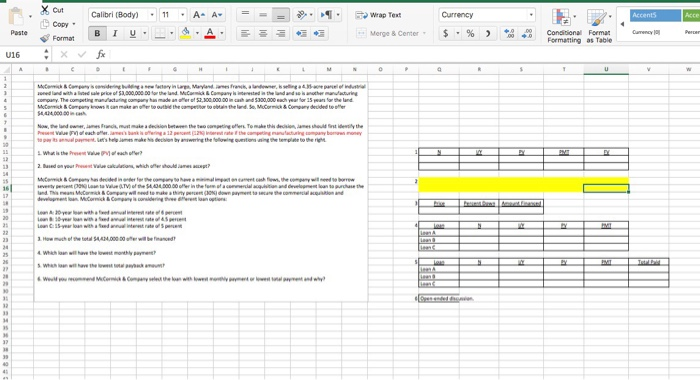Enable Wrap Text
The width and height of the screenshot is (700, 380).
[378, 15]
